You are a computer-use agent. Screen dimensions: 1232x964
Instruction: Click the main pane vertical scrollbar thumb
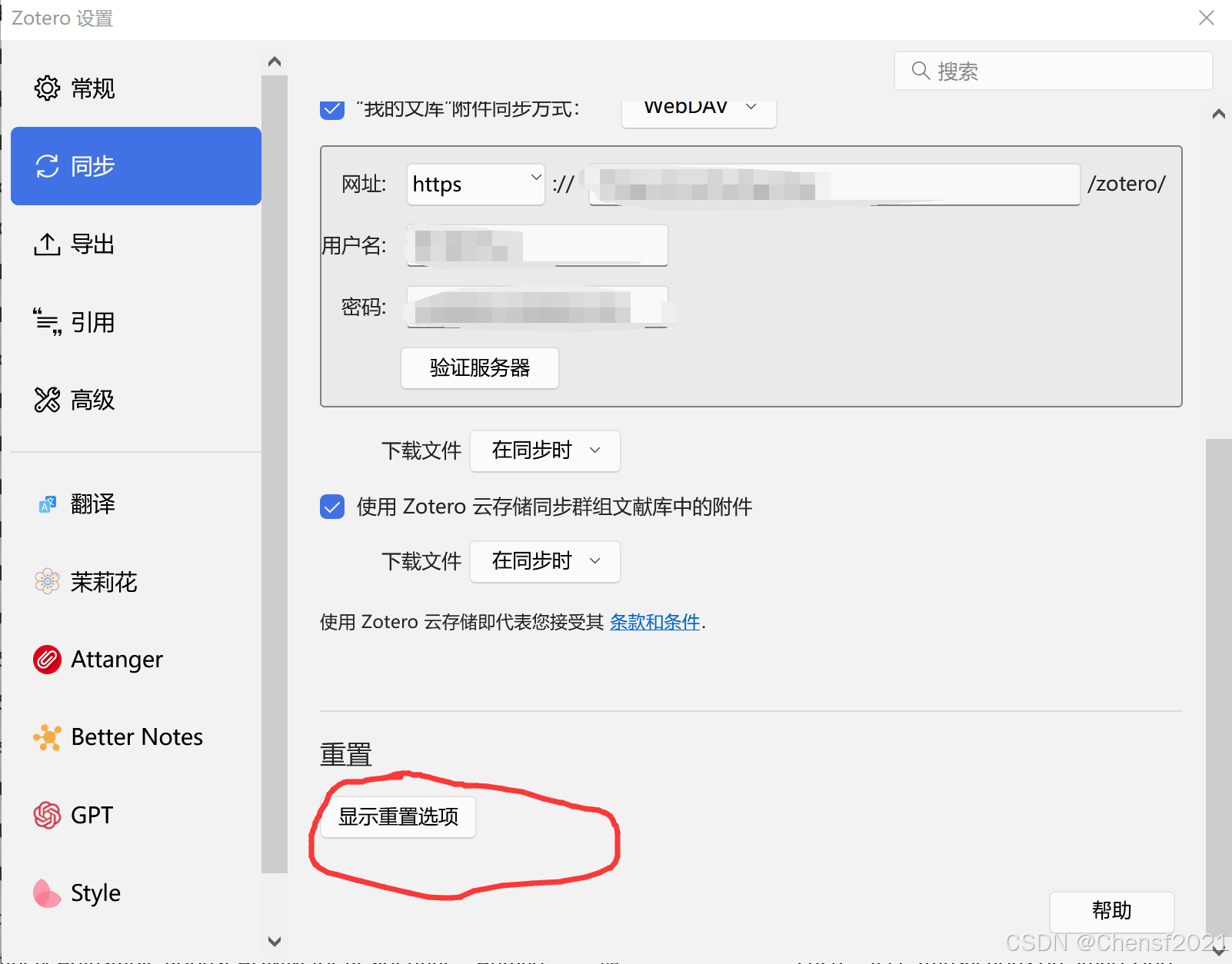click(x=1219, y=688)
